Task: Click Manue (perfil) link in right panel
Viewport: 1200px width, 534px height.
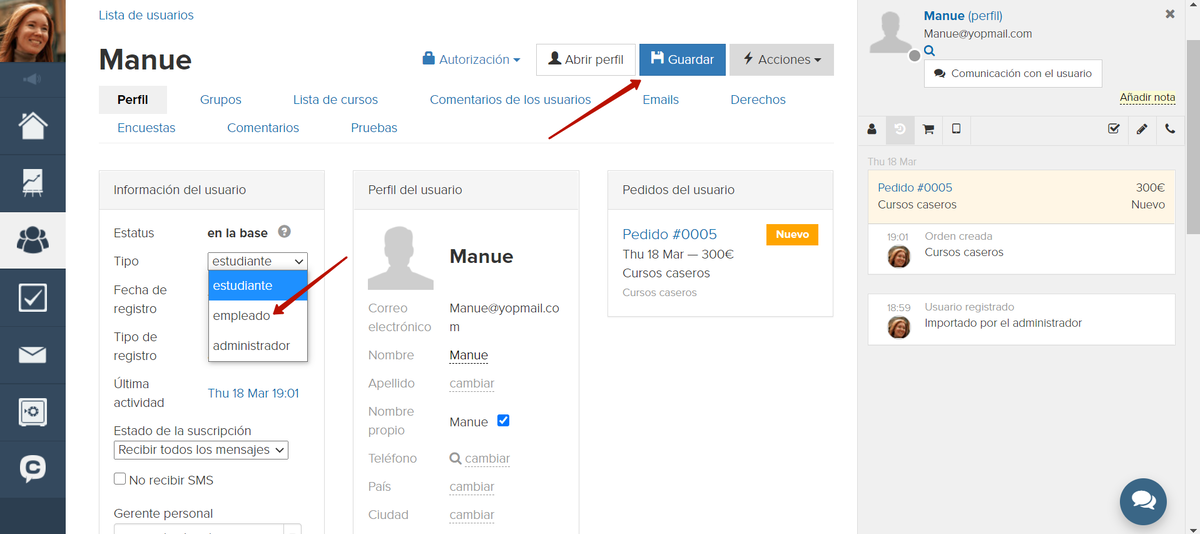Action: tap(963, 16)
